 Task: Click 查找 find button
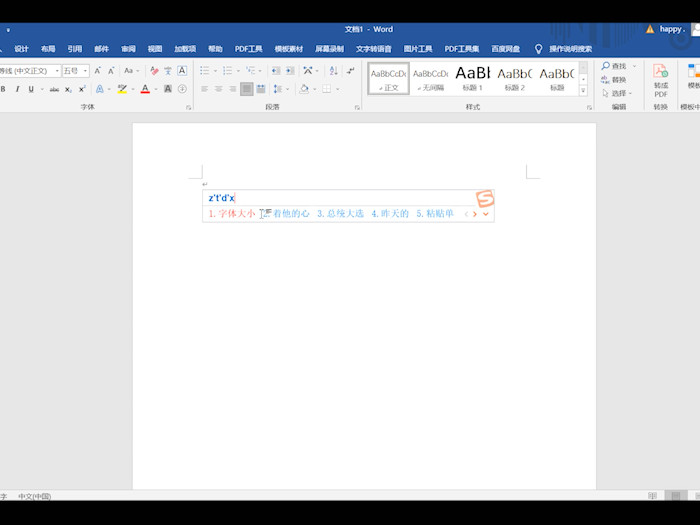tap(614, 66)
